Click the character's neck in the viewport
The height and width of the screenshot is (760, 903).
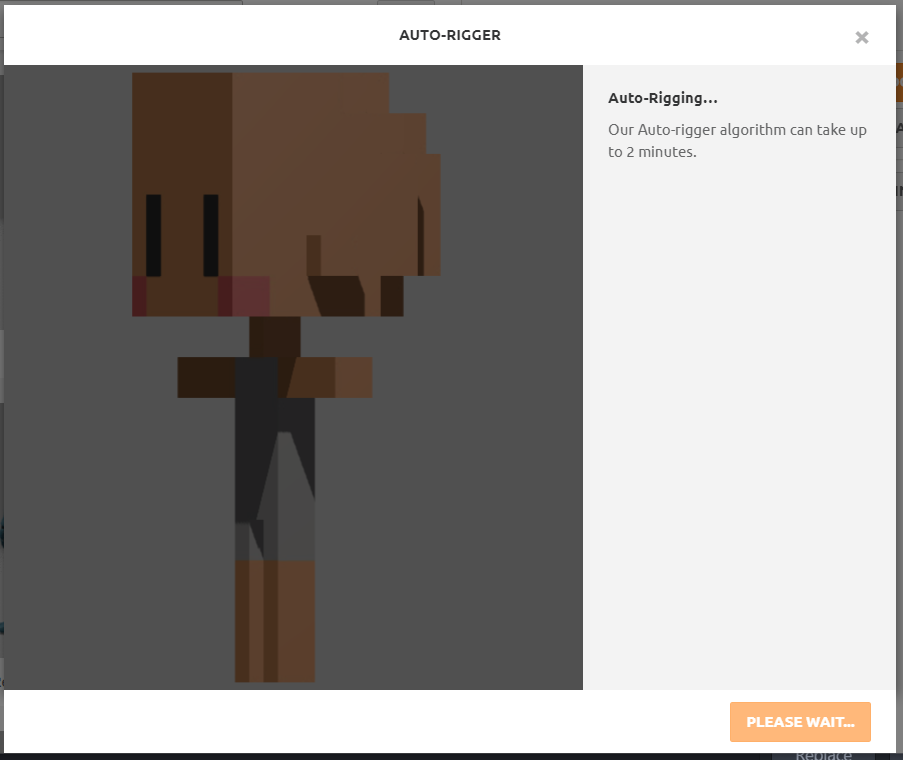[x=275, y=337]
